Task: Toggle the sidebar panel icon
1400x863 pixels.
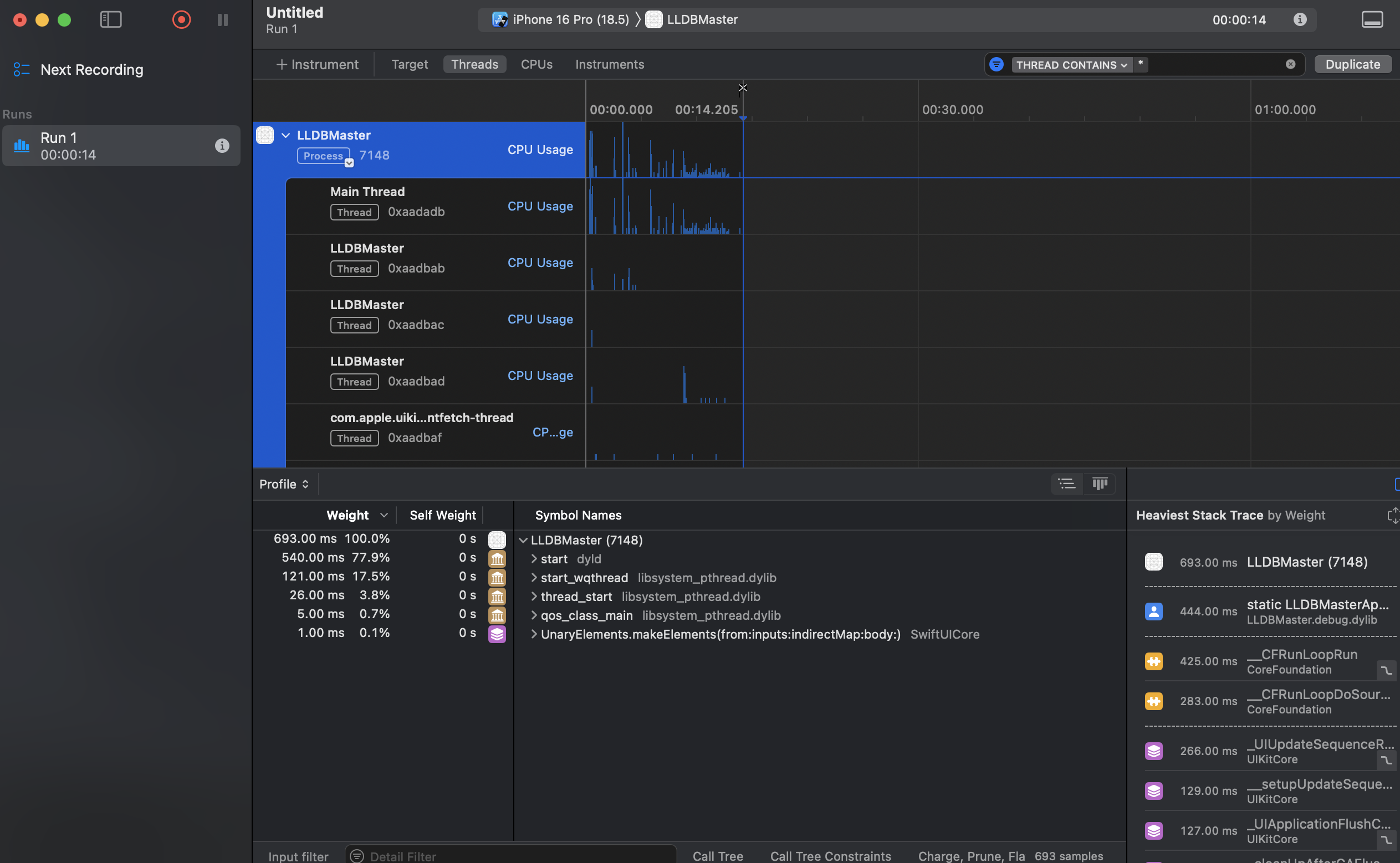Action: coord(111,19)
